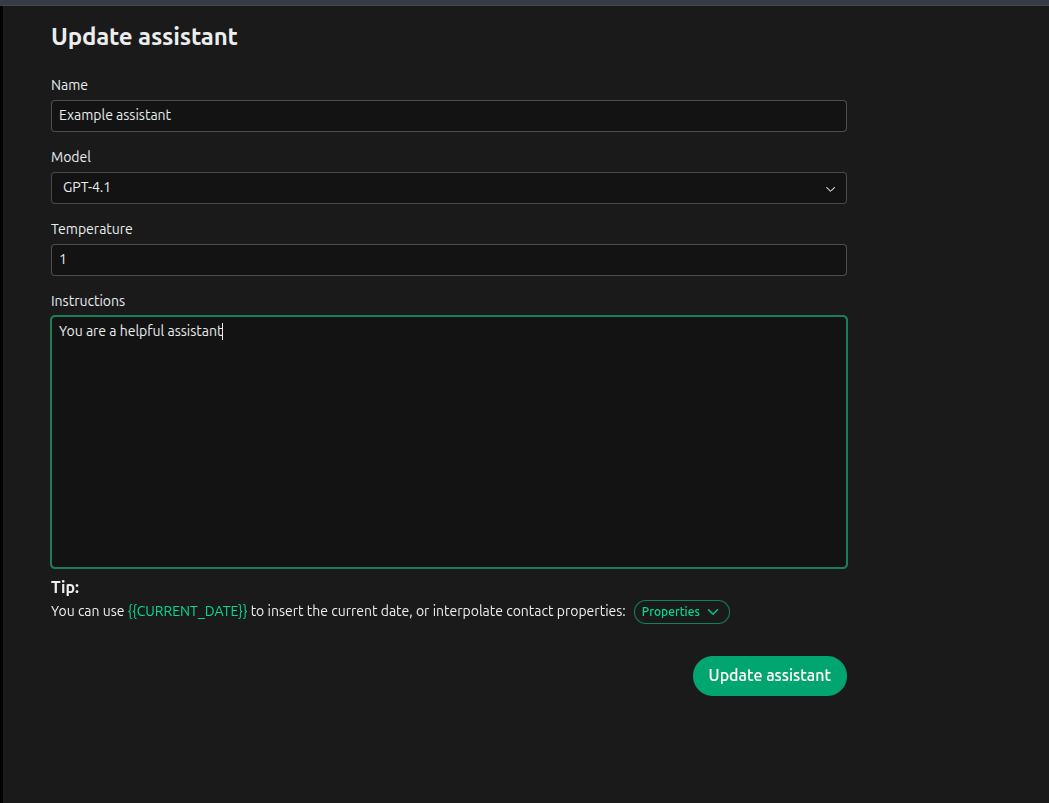
Task: Click the You are a helpful assistant text
Action: point(139,330)
